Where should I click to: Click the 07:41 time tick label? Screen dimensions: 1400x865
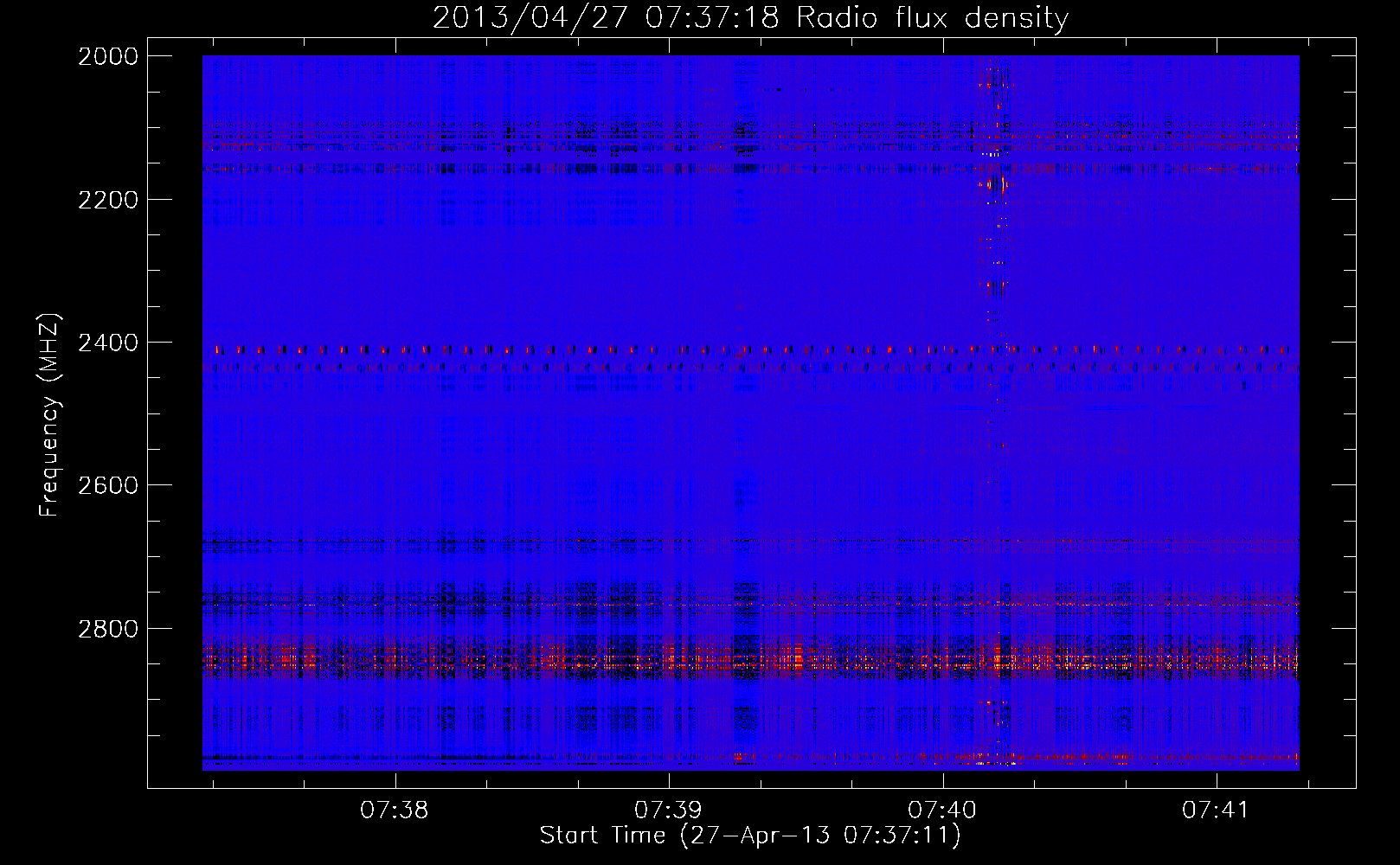[x=1216, y=811]
